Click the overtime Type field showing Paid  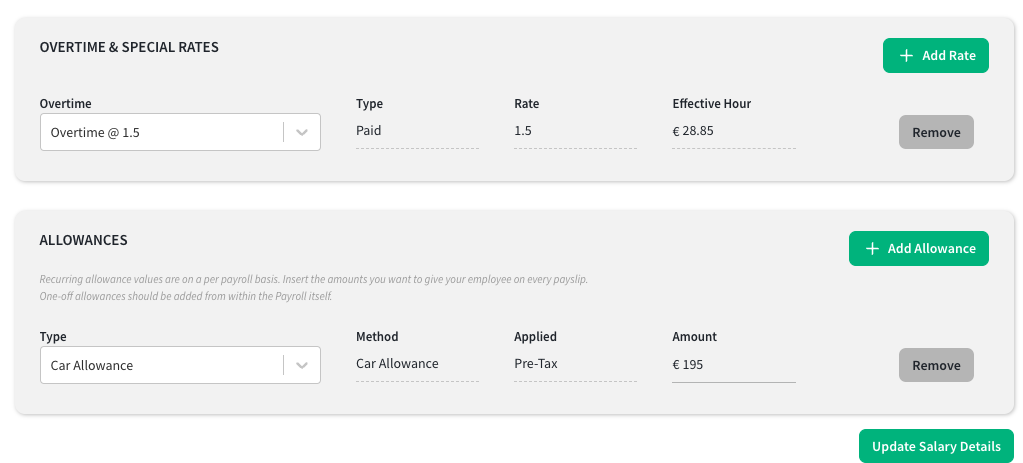pyautogui.click(x=418, y=131)
